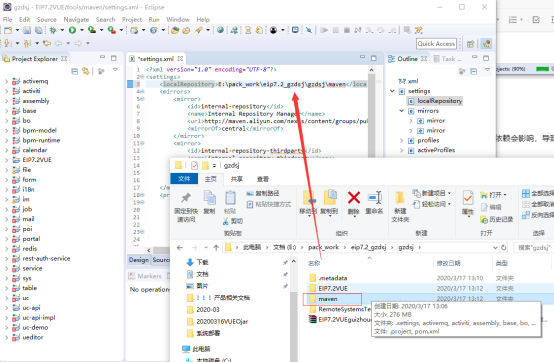Click Collapse All icon in Project Explorer
554x362 pixels.
75,71
